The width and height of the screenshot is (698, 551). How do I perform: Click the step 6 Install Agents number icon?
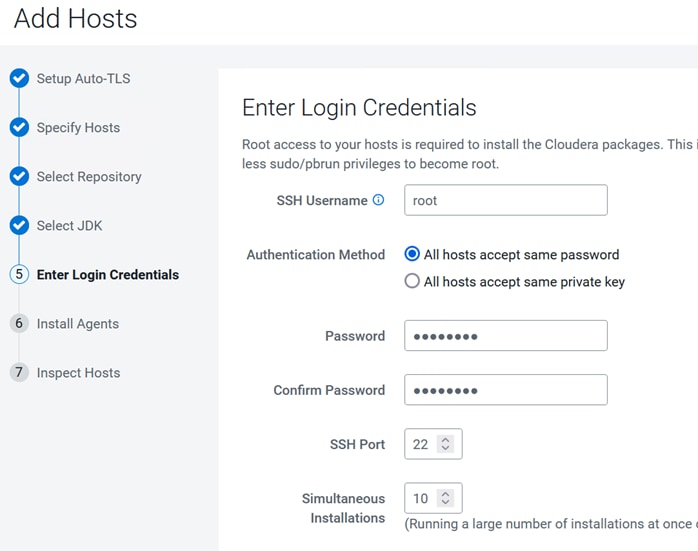19,323
